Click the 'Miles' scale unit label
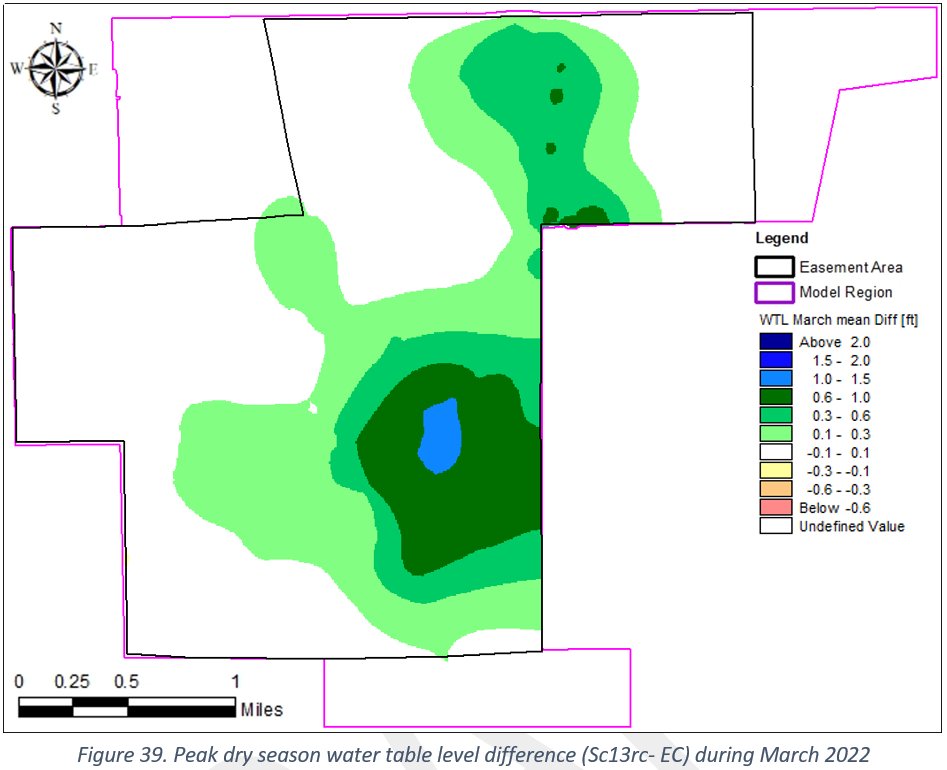This screenshot has width=947, height=770. [x=262, y=709]
